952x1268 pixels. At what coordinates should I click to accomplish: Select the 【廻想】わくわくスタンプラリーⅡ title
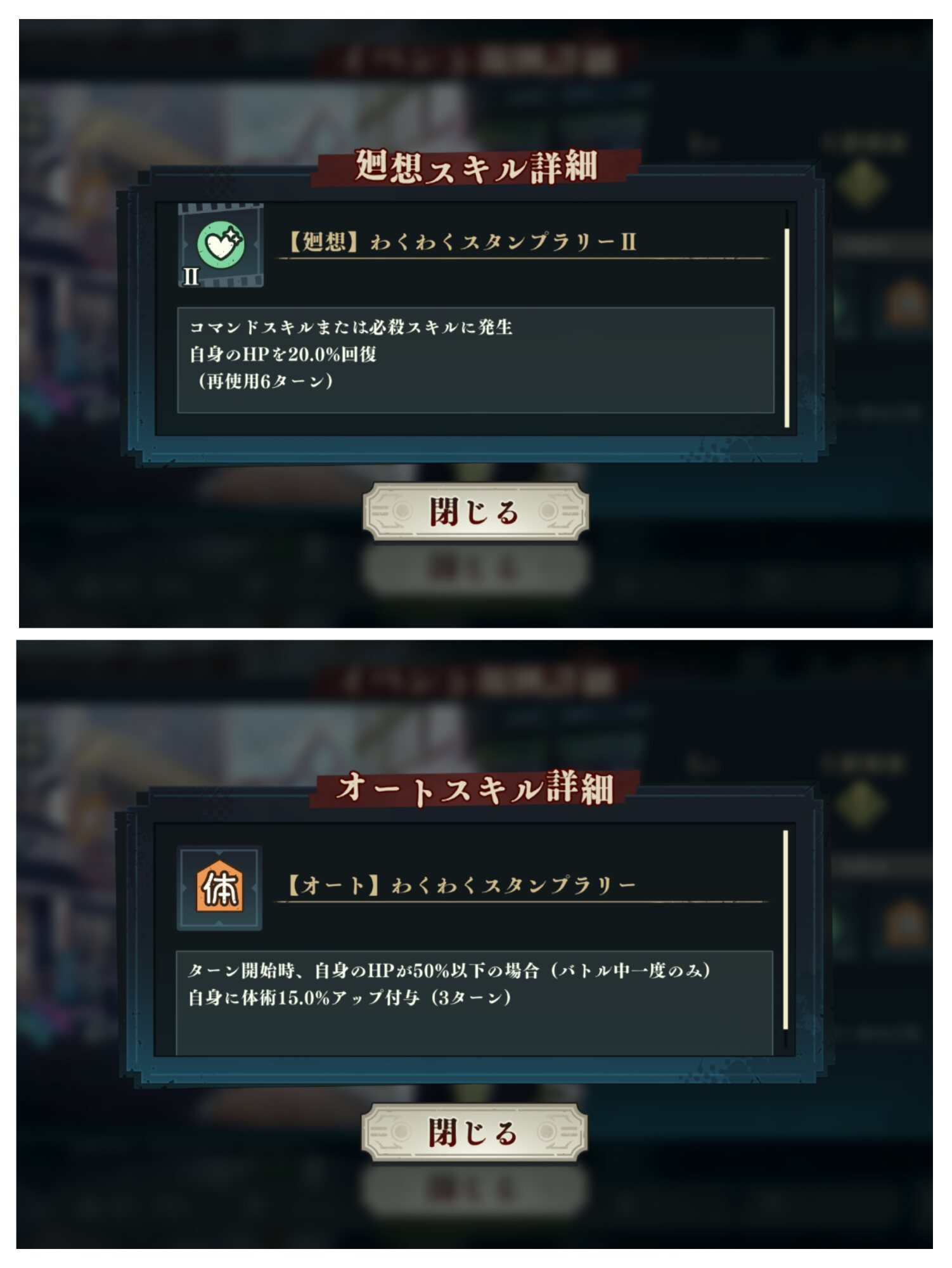[x=462, y=242]
